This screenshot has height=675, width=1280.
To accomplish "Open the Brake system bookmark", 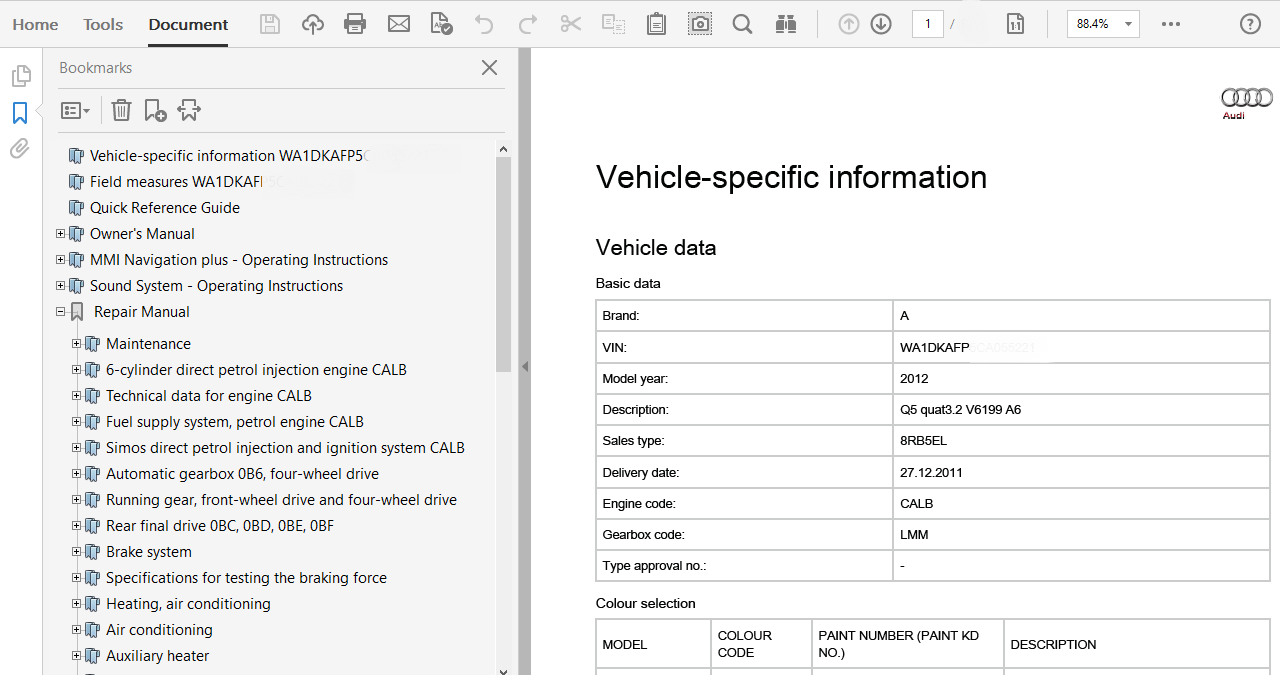I will click(x=149, y=552).
